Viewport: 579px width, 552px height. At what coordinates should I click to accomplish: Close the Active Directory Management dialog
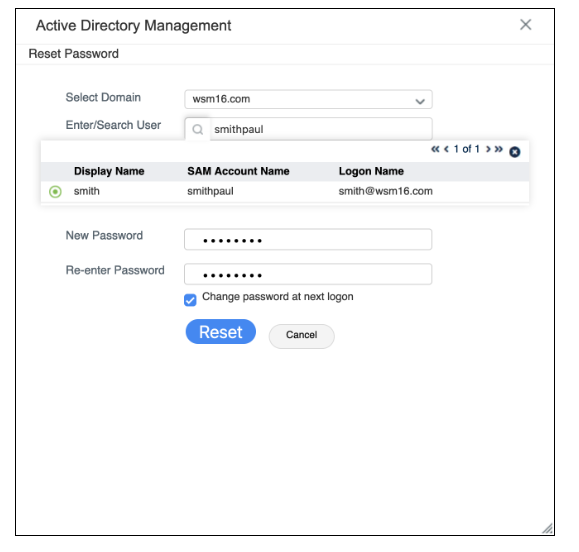coord(525,25)
